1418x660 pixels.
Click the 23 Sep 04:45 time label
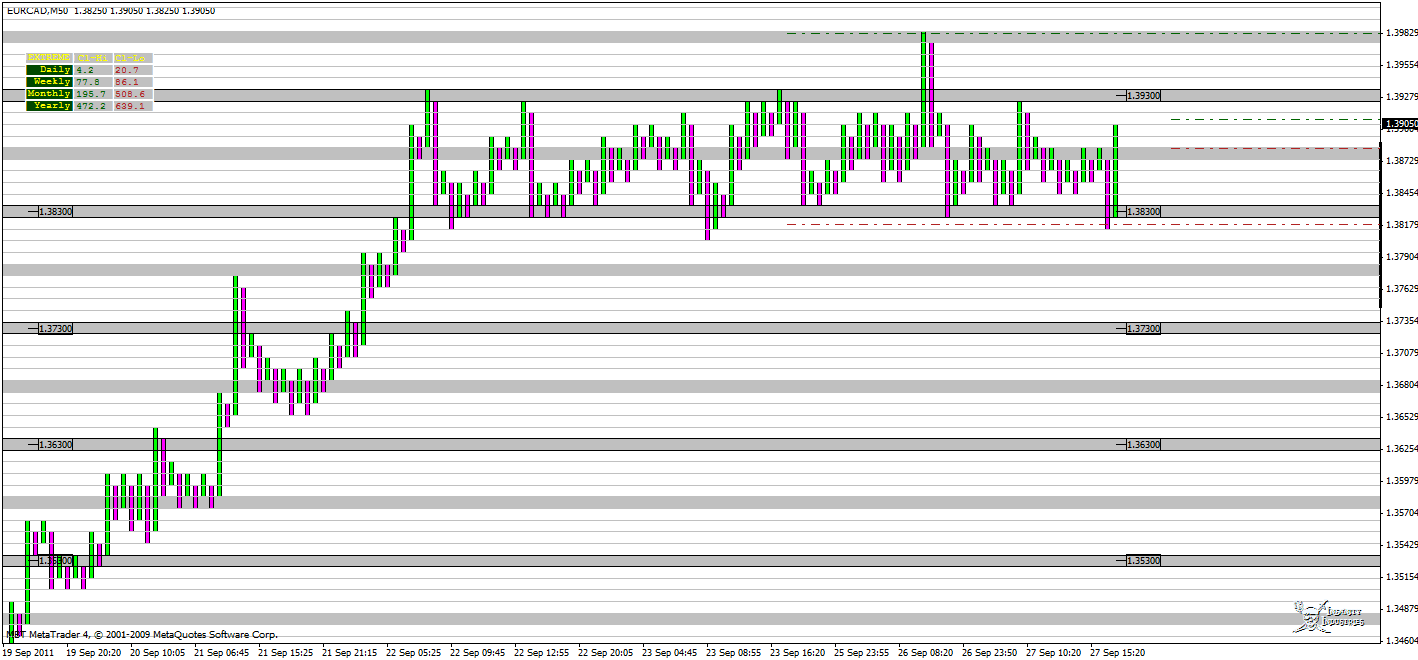670,653
